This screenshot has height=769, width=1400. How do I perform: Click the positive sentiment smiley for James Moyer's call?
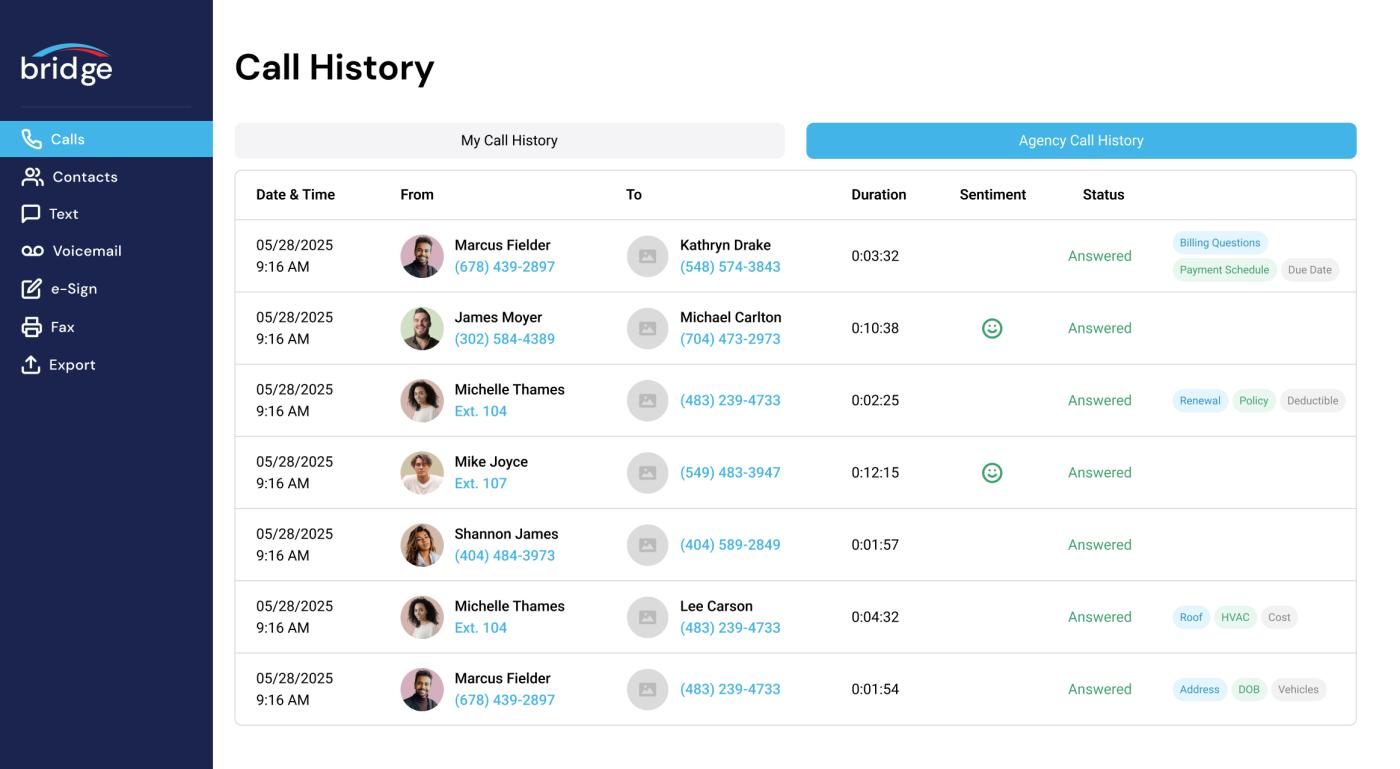point(992,328)
